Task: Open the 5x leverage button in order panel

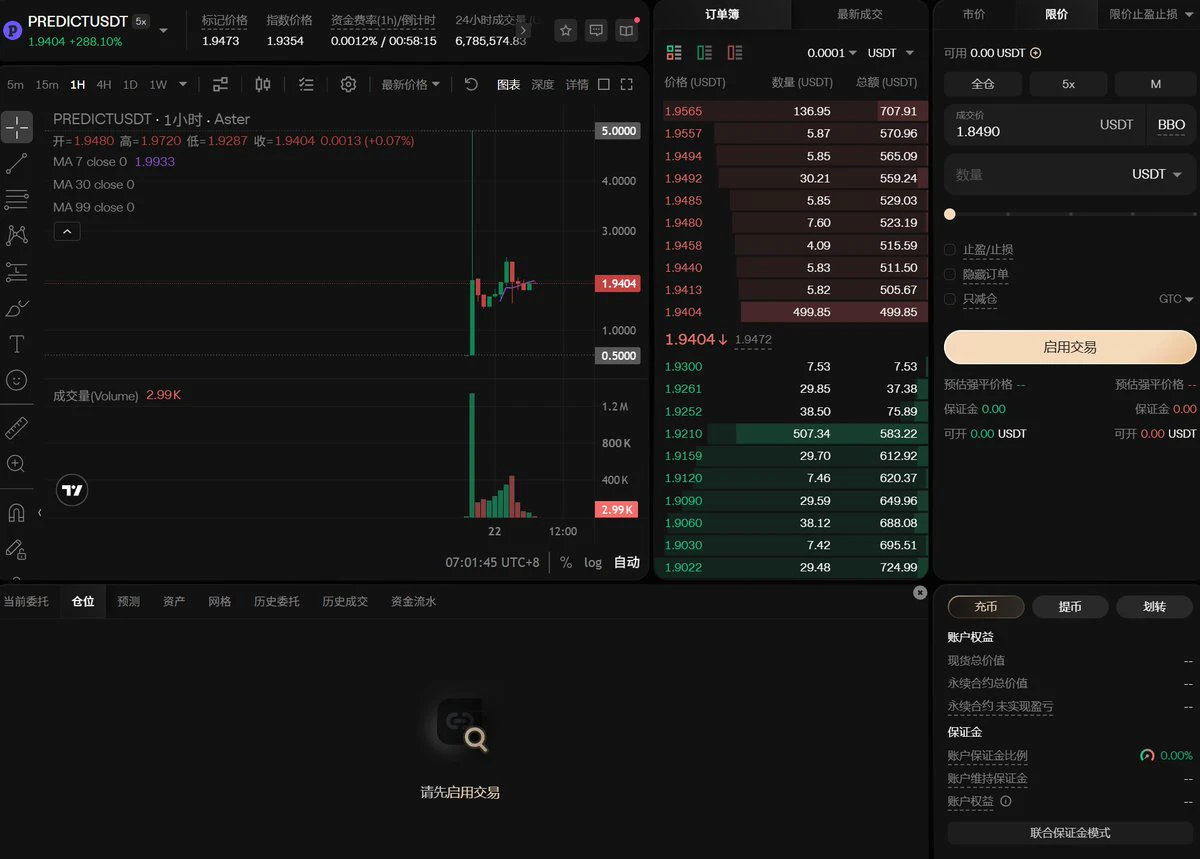Action: [1068, 84]
